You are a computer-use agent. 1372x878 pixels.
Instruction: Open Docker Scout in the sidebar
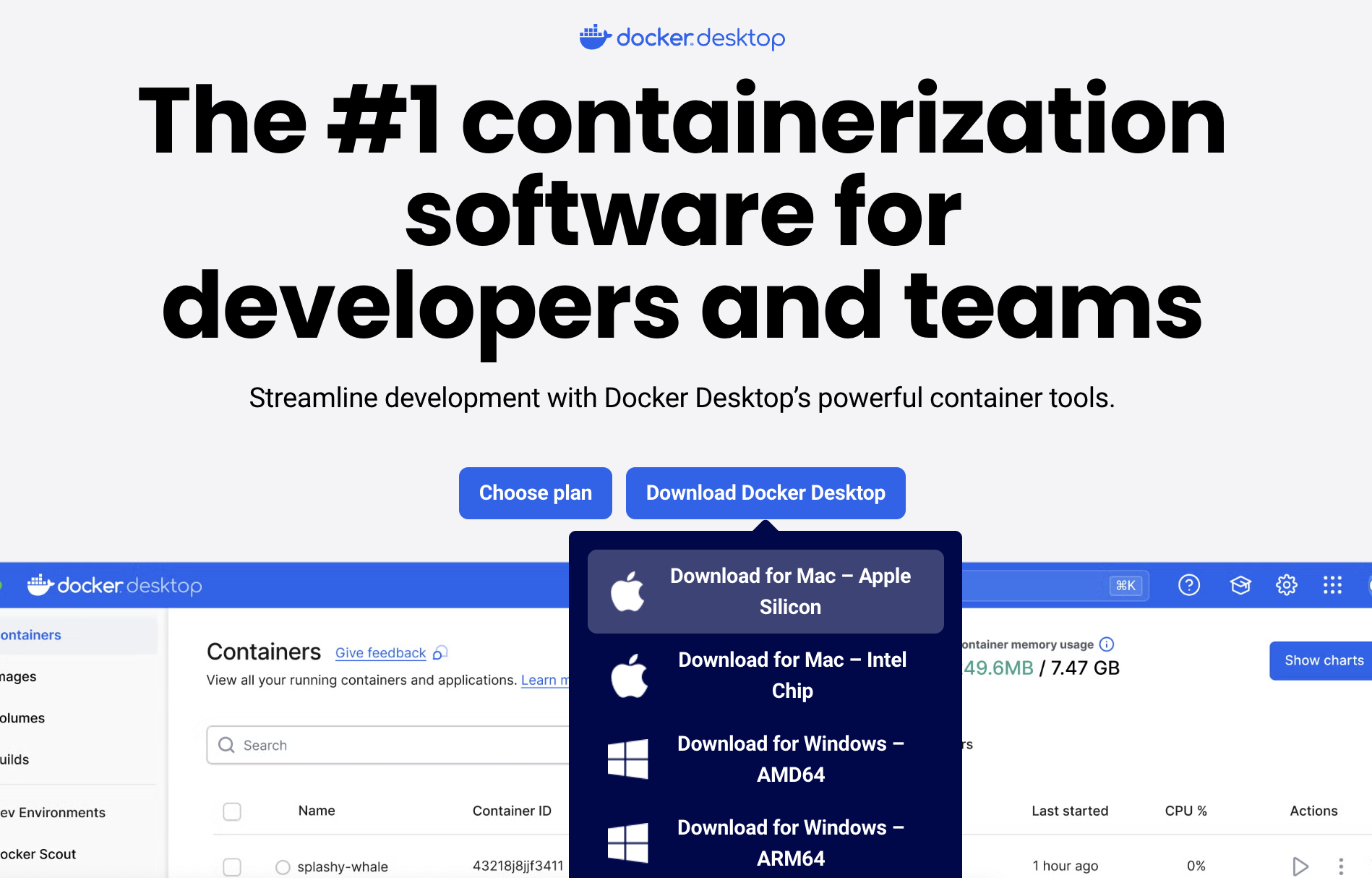click(x=78, y=854)
